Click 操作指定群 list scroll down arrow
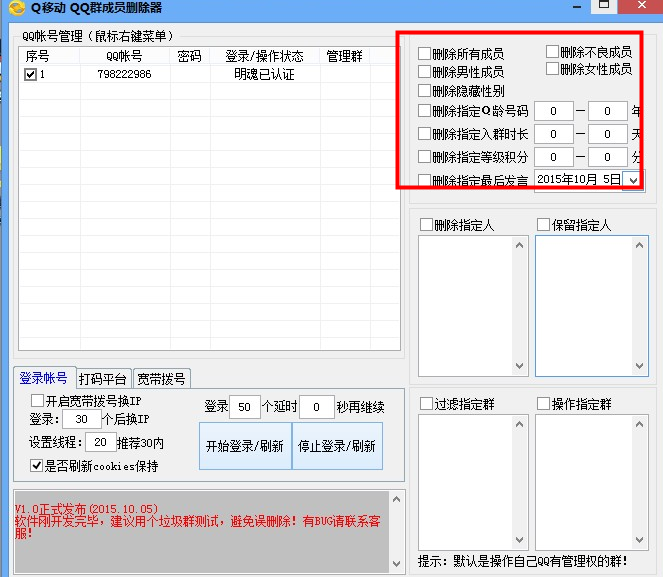This screenshot has width=663, height=577. coord(639,540)
